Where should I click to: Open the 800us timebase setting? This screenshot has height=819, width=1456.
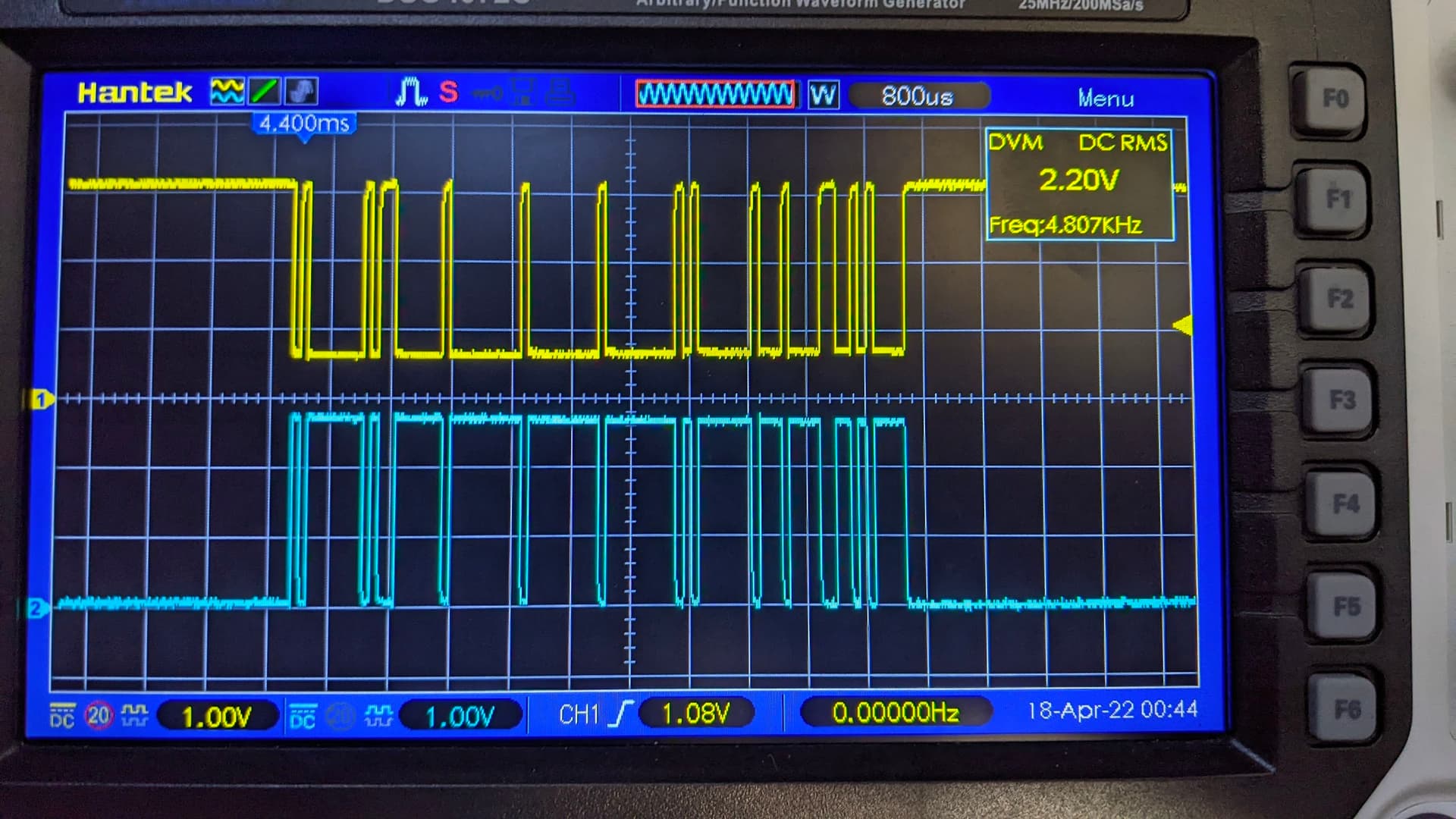918,97
